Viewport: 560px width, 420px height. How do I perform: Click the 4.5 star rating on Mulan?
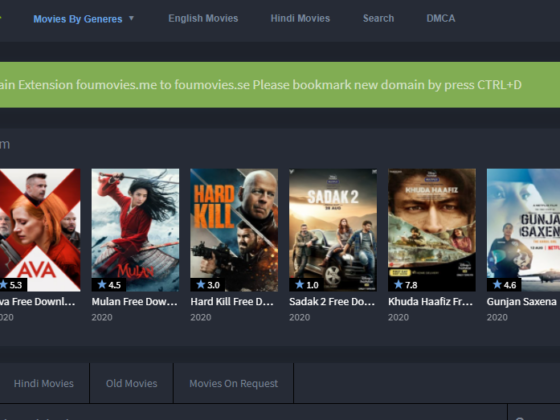pos(109,285)
